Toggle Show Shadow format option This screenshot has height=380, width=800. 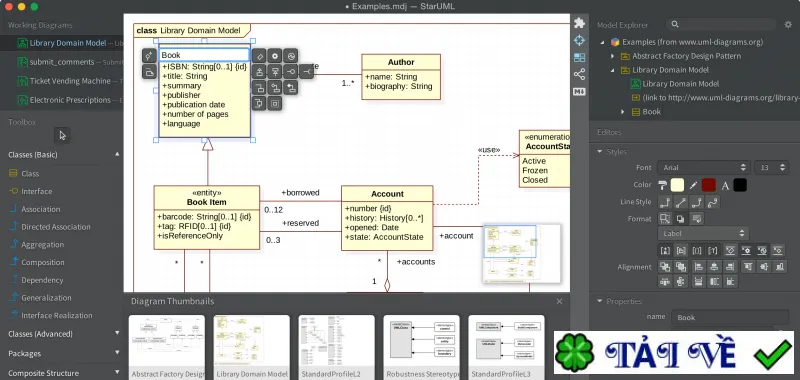point(681,218)
